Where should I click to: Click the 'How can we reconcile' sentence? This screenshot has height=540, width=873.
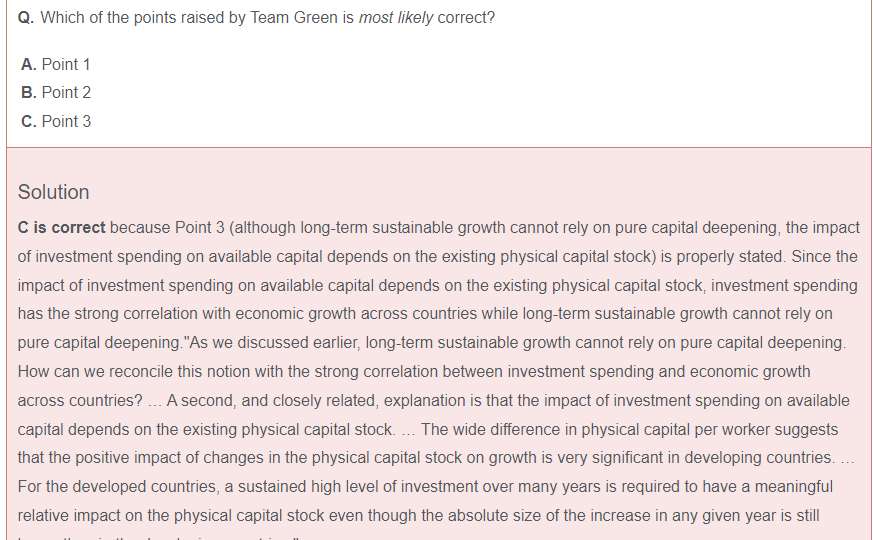tap(414, 372)
